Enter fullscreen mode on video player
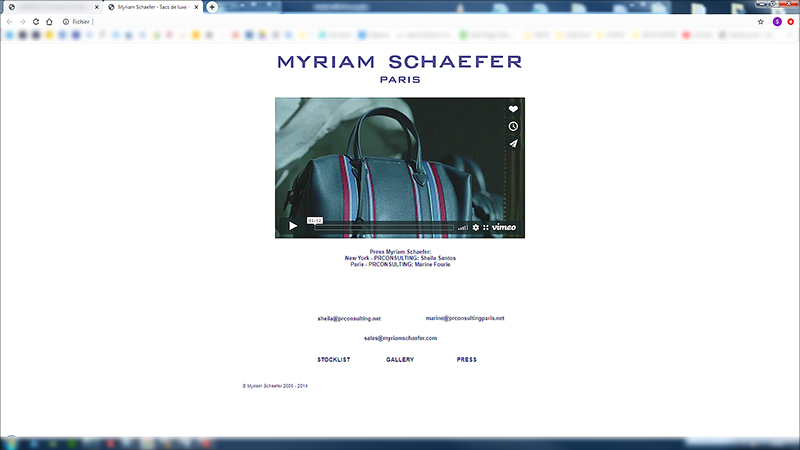Screen dimensions: 800x450 [485, 227]
